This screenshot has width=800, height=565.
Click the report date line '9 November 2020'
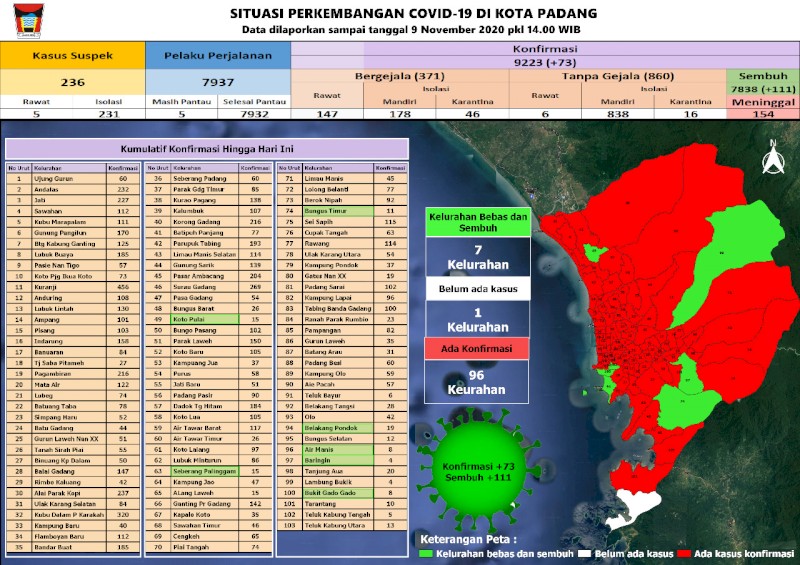pos(411,30)
